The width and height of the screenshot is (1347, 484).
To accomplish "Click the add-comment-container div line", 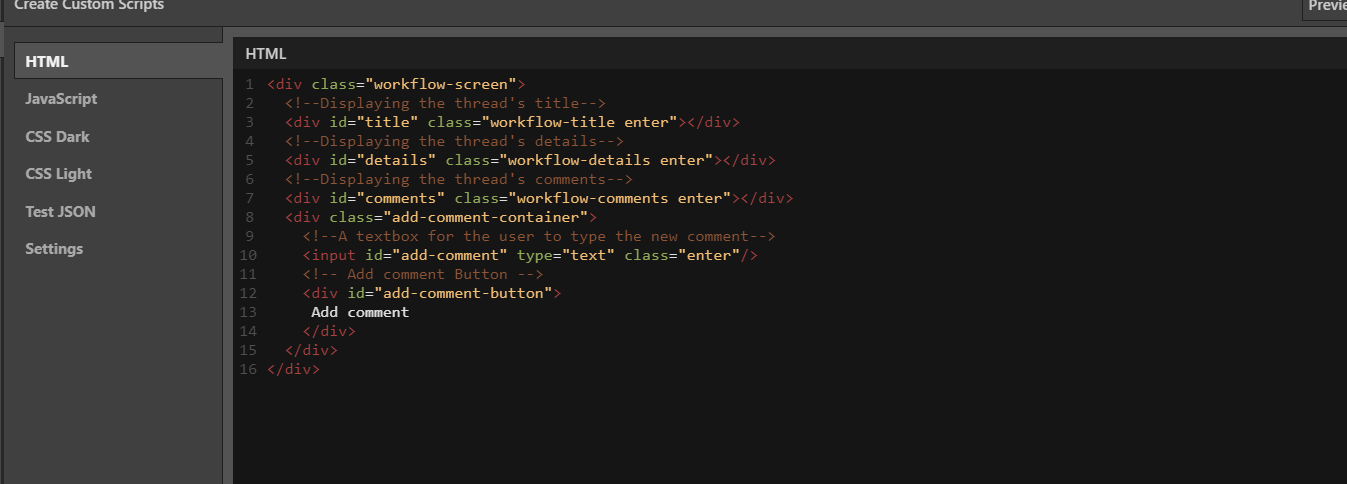I will [440, 217].
